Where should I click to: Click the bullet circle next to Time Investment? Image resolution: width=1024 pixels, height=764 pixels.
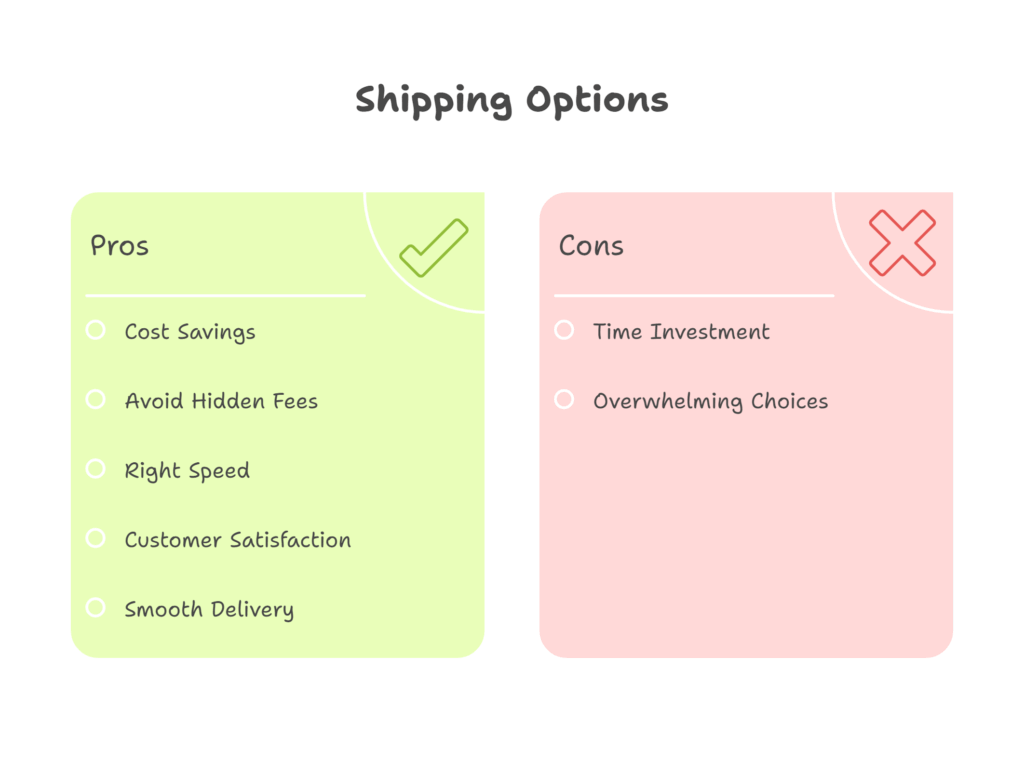coord(565,330)
